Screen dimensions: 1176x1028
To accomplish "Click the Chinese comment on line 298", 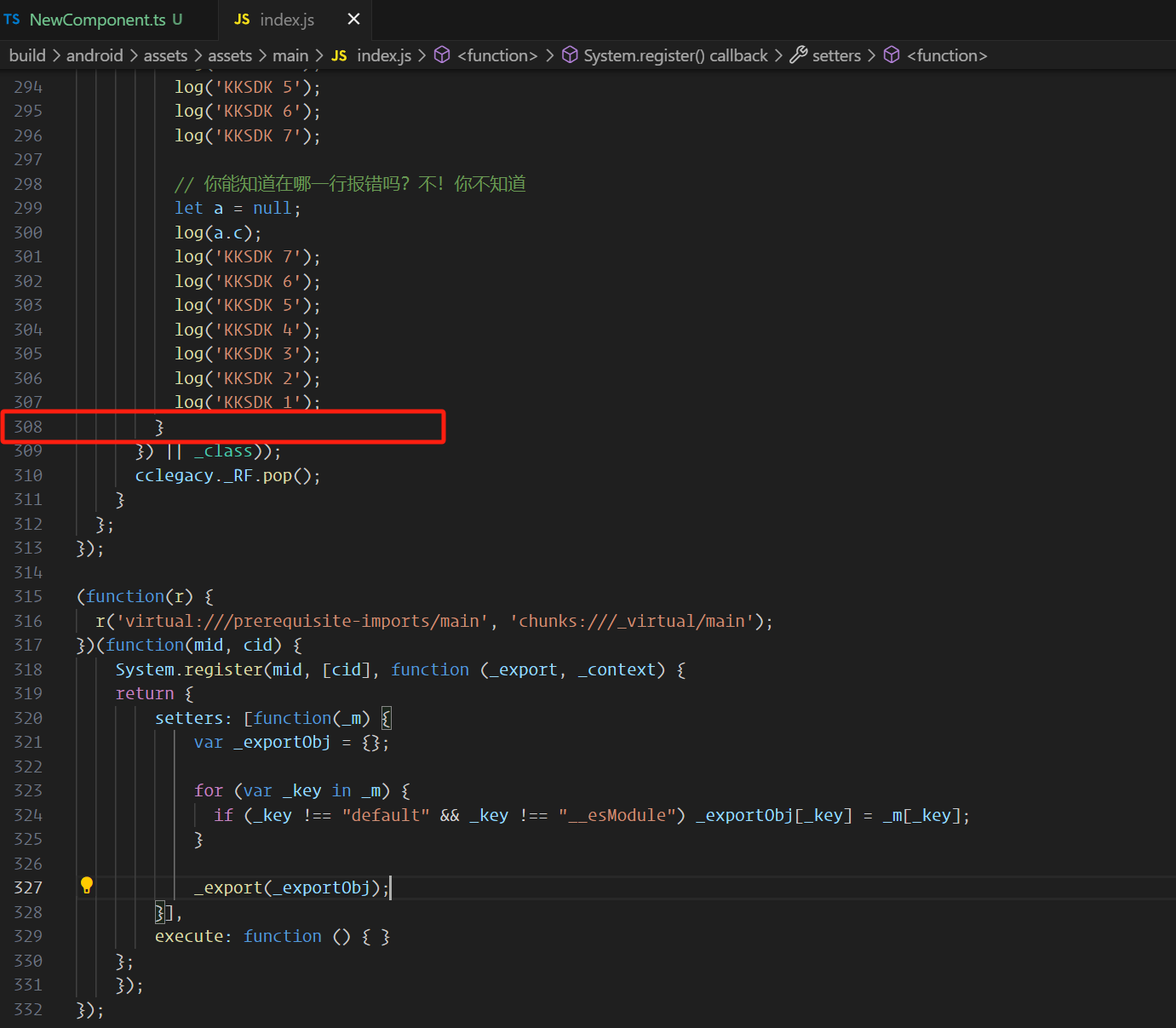I will [350, 184].
